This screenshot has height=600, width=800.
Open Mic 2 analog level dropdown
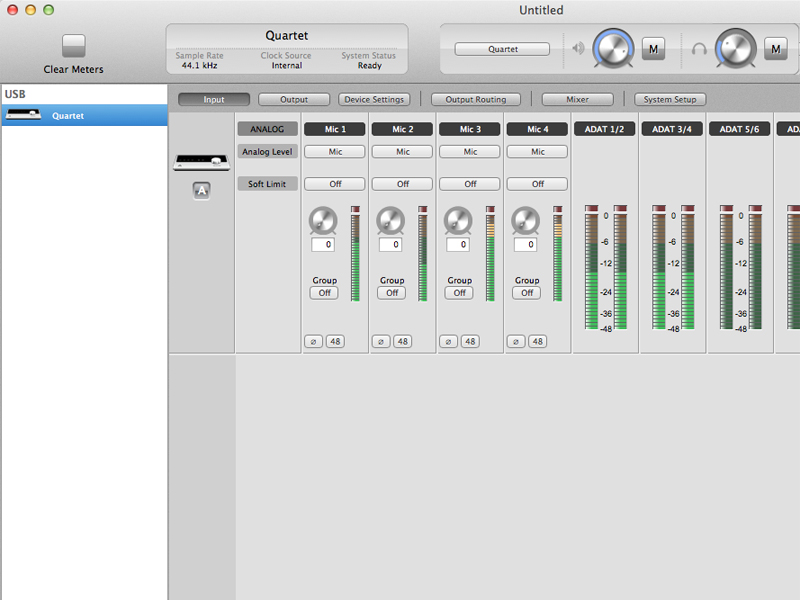coord(403,152)
